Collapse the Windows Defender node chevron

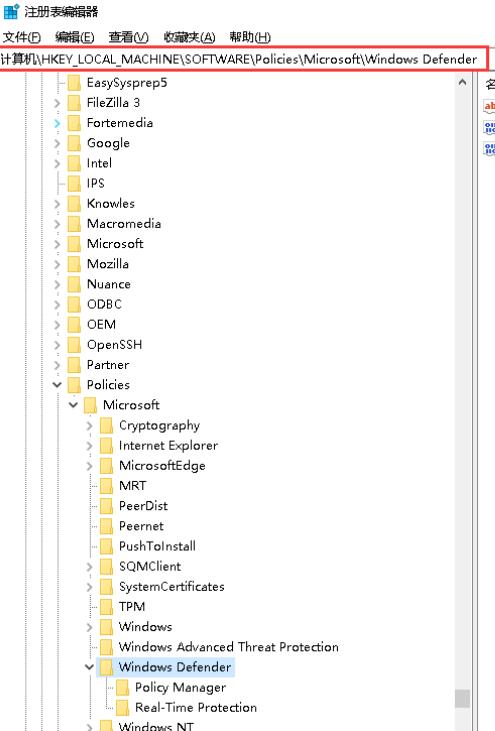89,667
